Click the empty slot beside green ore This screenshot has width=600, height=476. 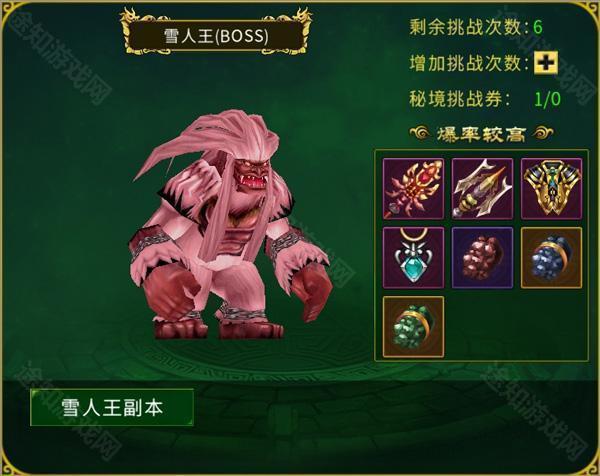point(482,327)
